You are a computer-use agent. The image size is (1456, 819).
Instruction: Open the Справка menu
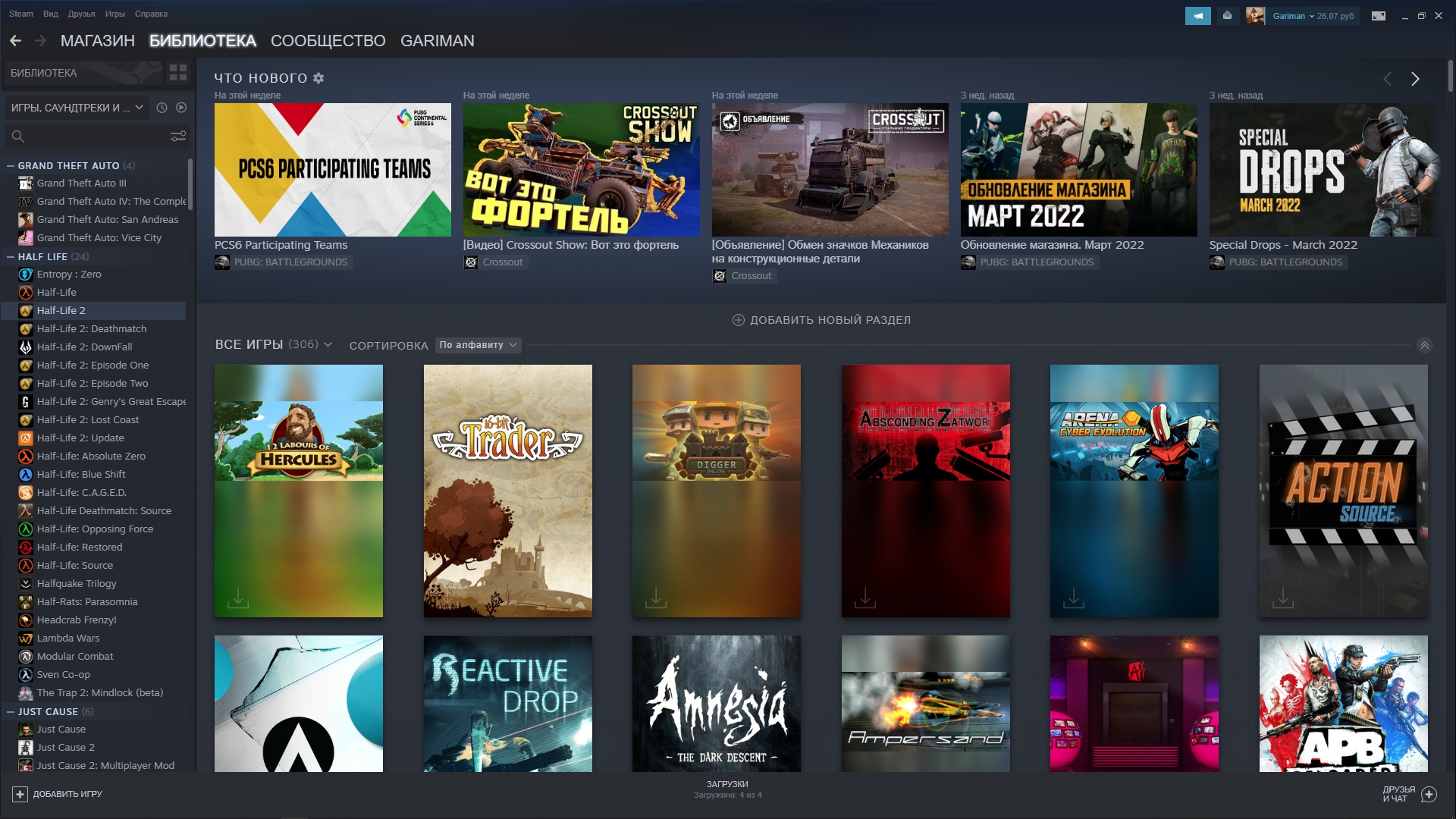click(x=151, y=14)
